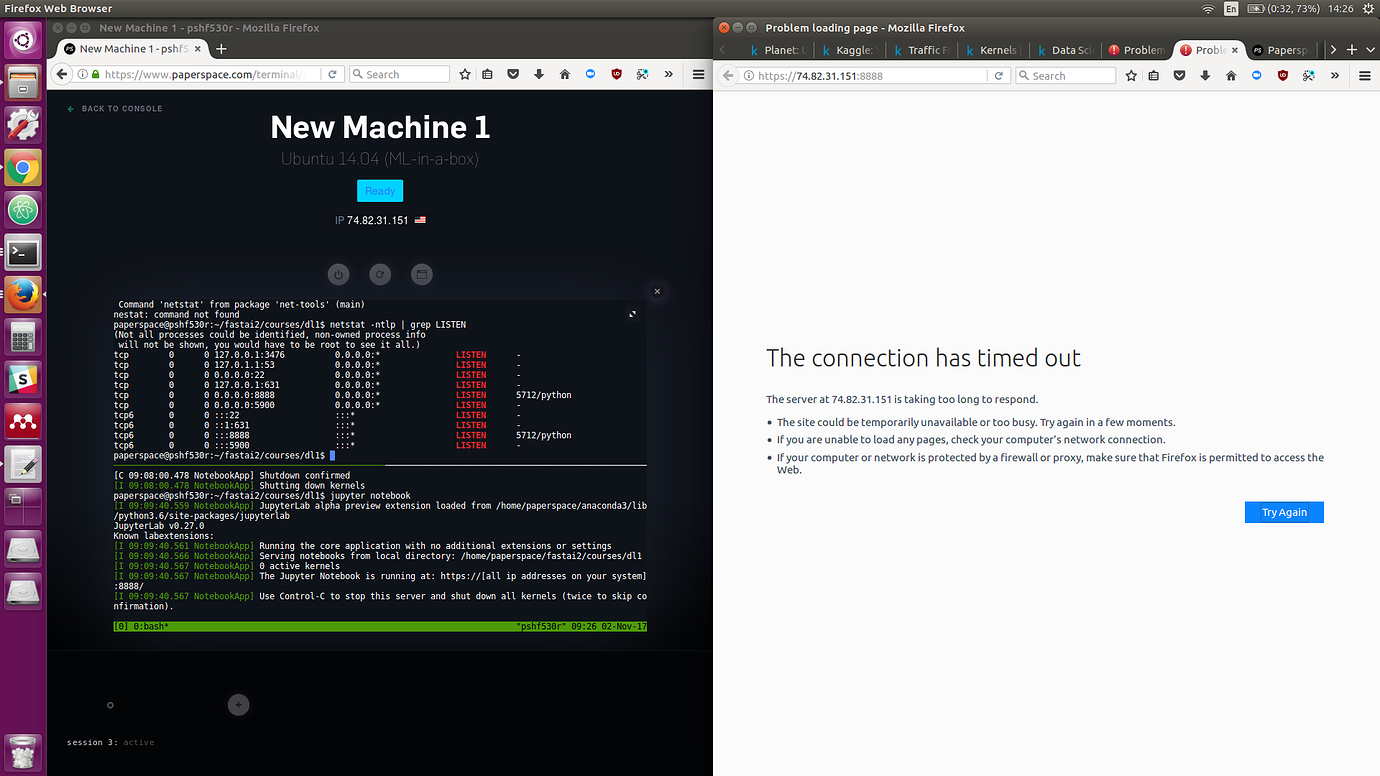Viewport: 1380px width, 776px height.
Task: Open the Chrome browser from the dock
Action: pos(22,168)
